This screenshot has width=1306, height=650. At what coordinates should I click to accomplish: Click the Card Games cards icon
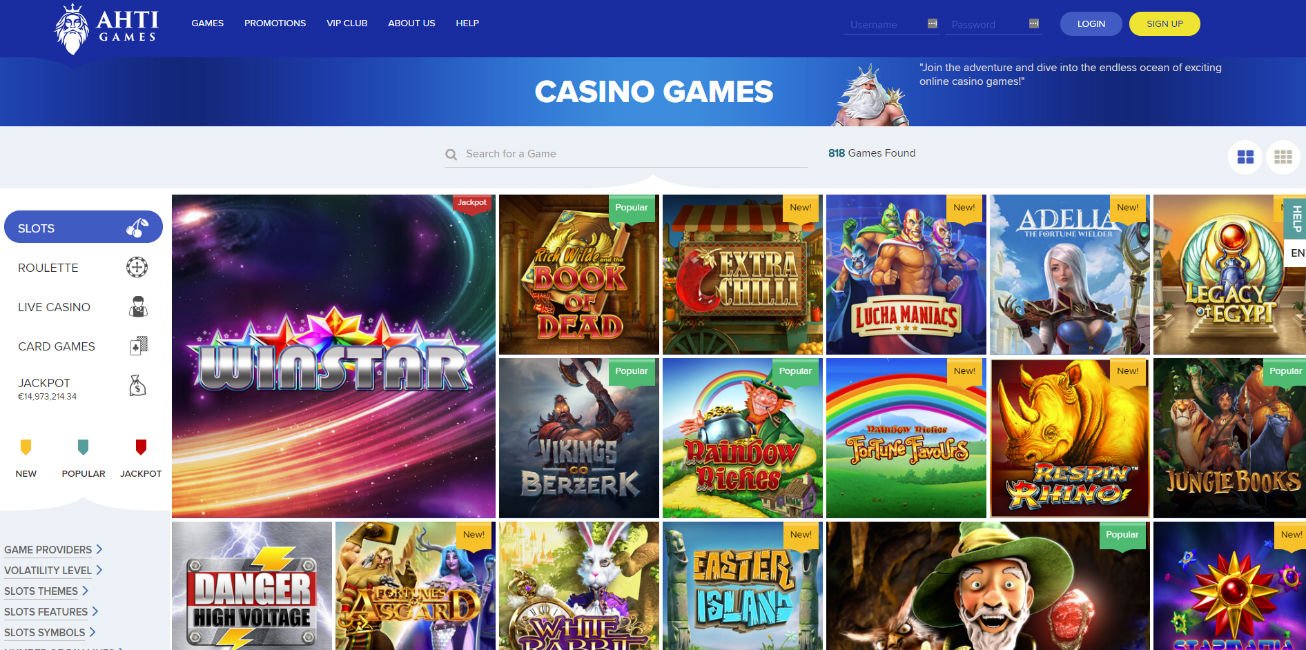pos(138,346)
